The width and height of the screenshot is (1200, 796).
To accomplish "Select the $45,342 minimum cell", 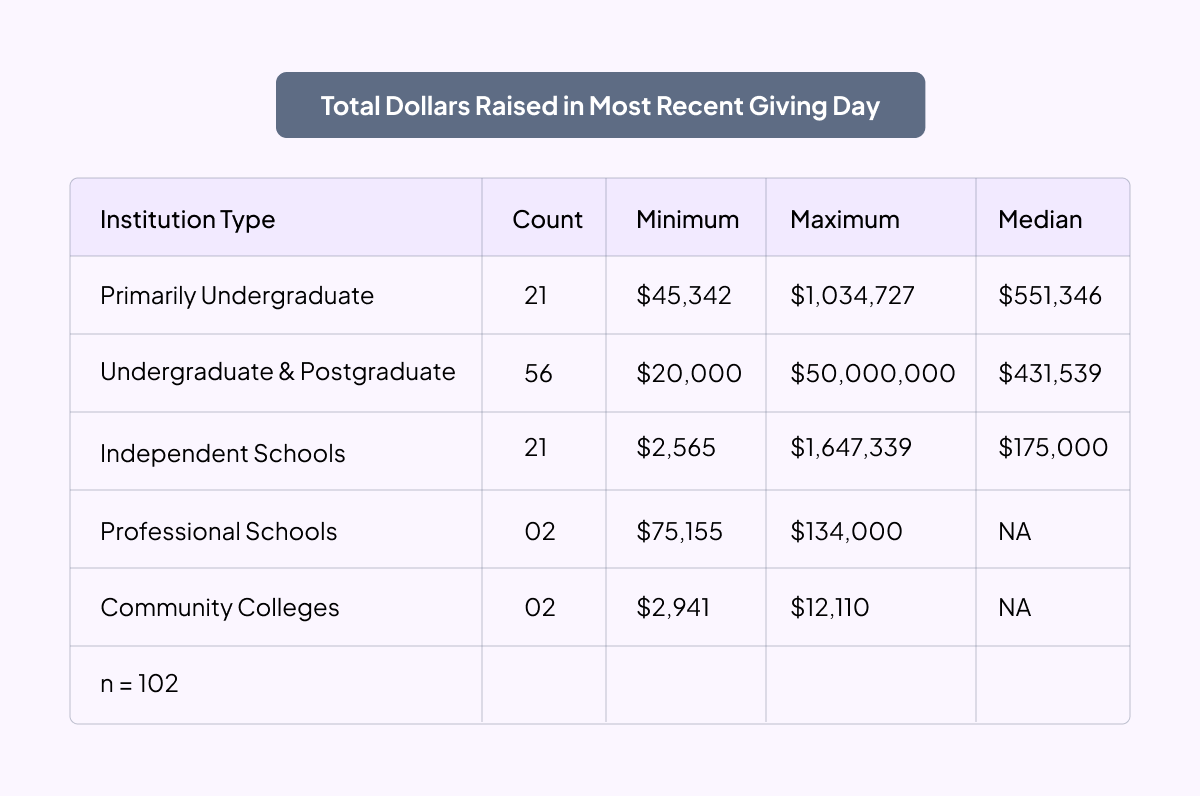I will 684,296.
